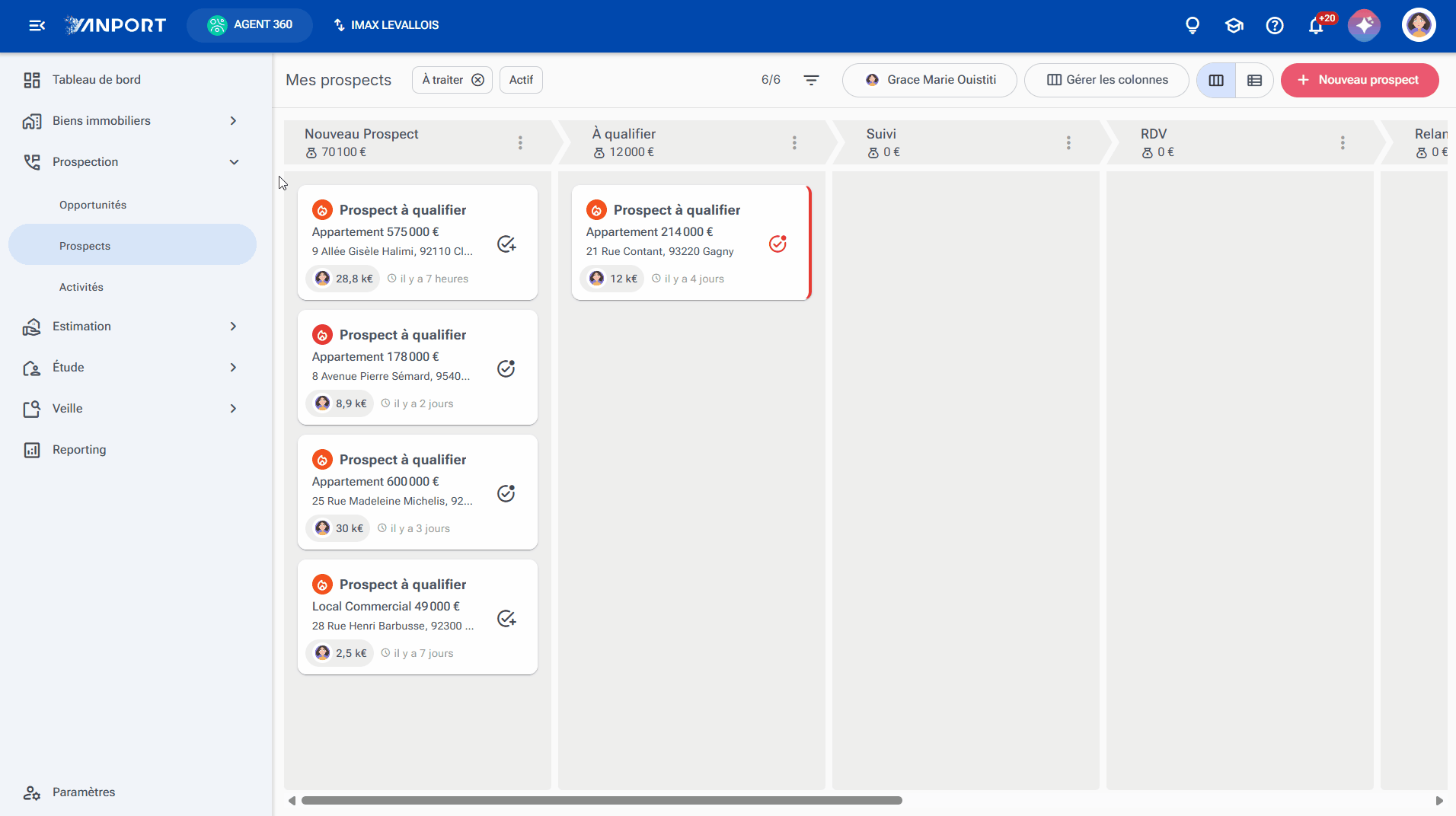Image resolution: width=1456 pixels, height=816 pixels.
Task: Open the 21 Rue Contant Gagny prospect card
Action: [691, 242]
